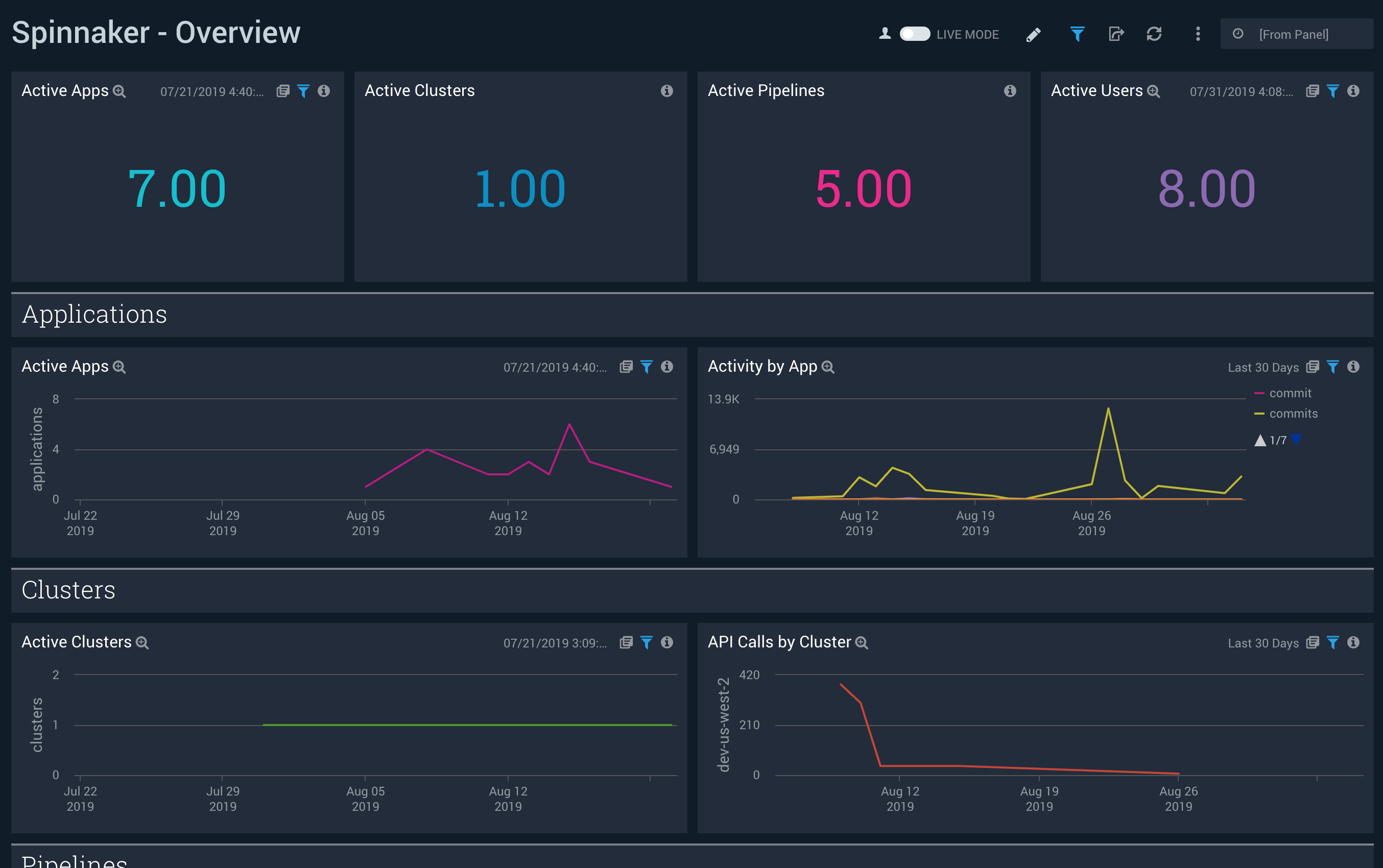
Task: Refresh the dashboard with the refresh icon
Action: tap(1155, 34)
